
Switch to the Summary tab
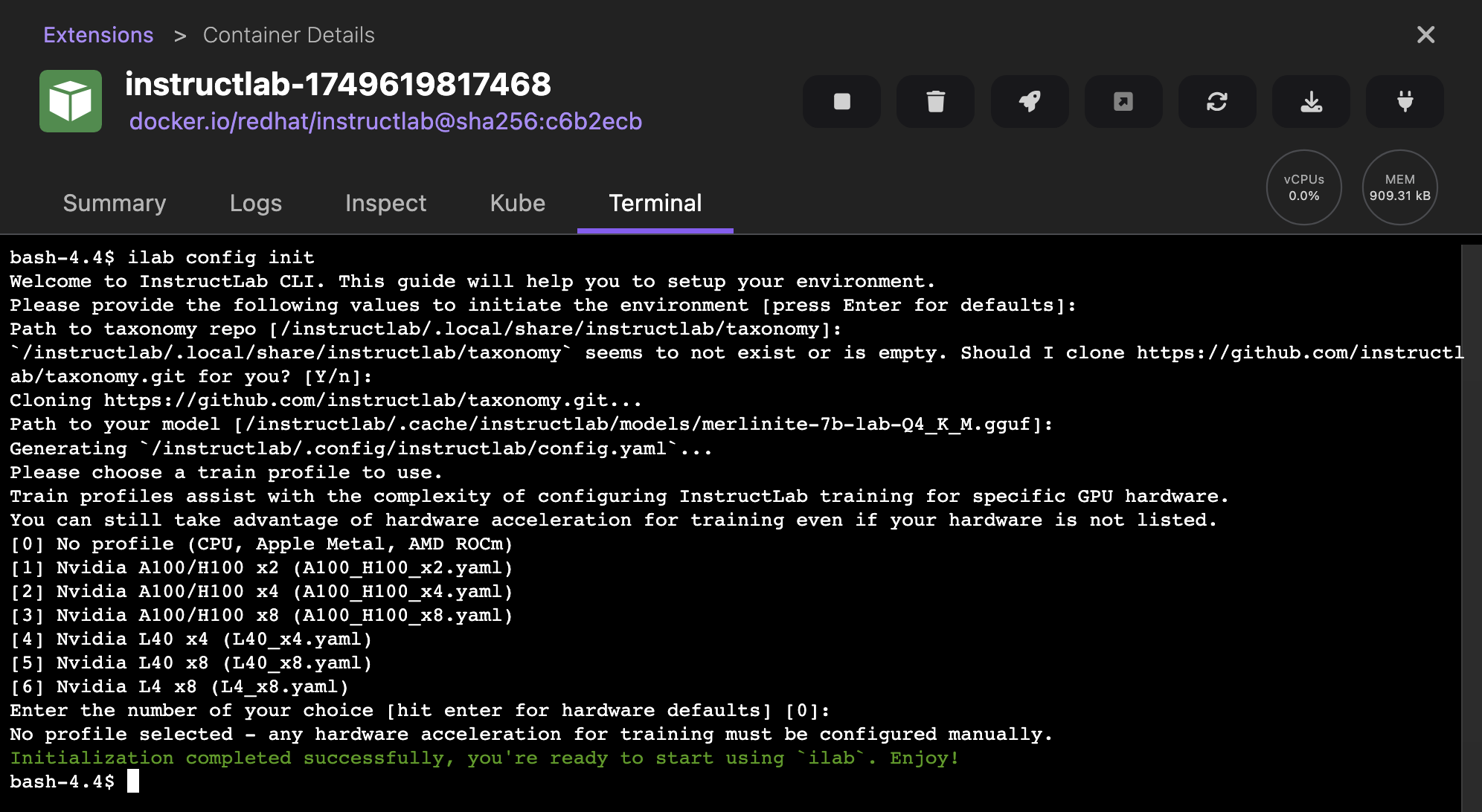click(x=115, y=203)
